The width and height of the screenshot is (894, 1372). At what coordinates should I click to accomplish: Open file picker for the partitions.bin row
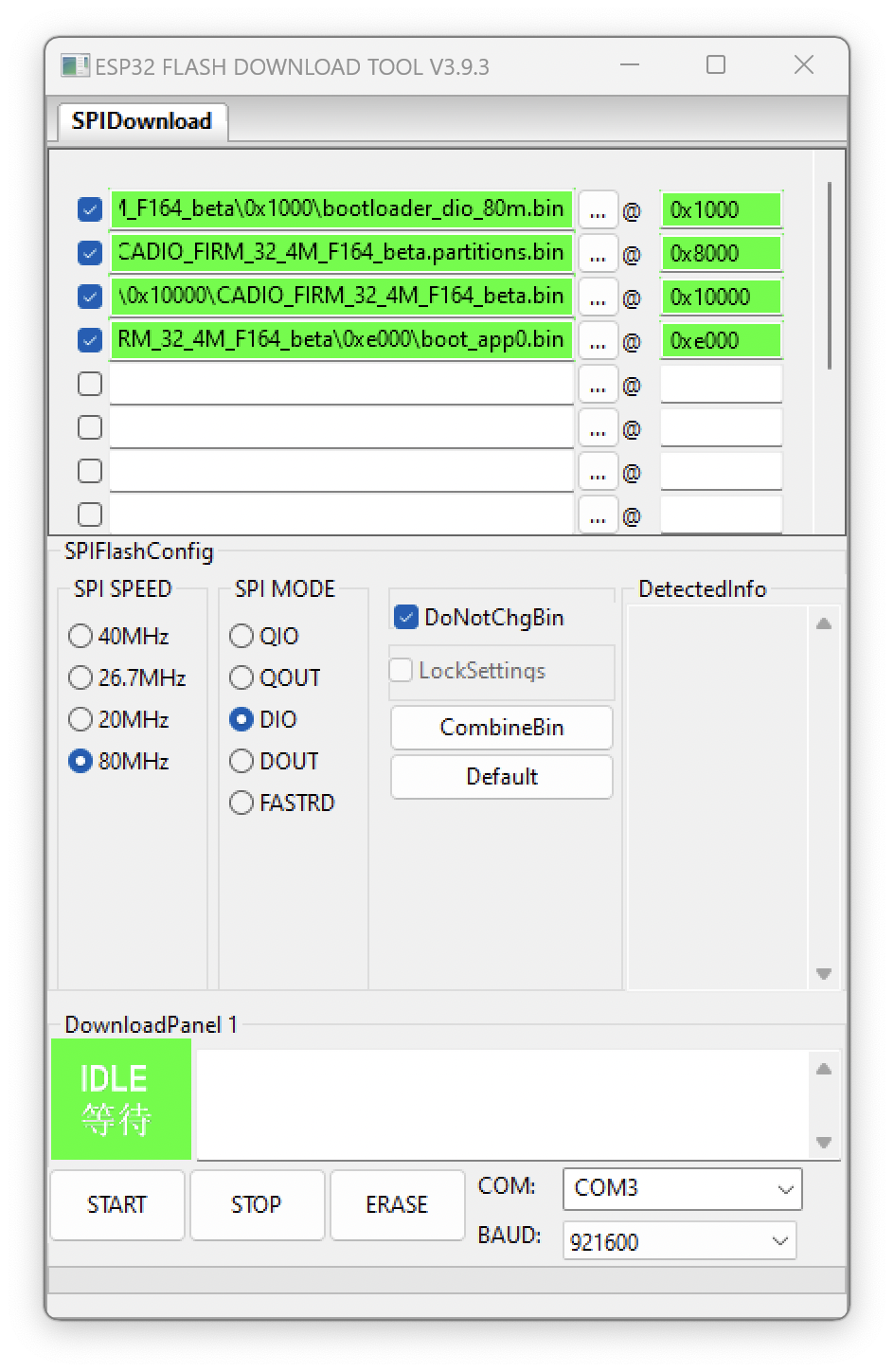click(598, 253)
